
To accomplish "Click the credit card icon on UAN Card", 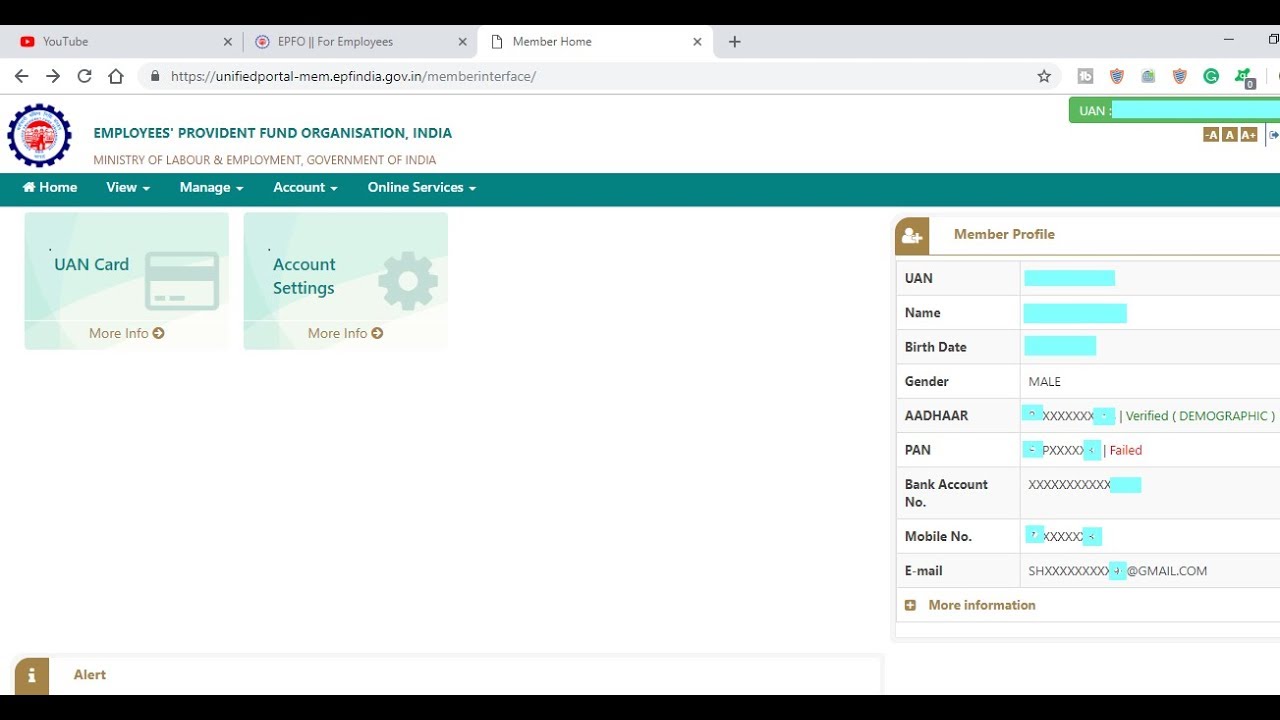I will (182, 281).
